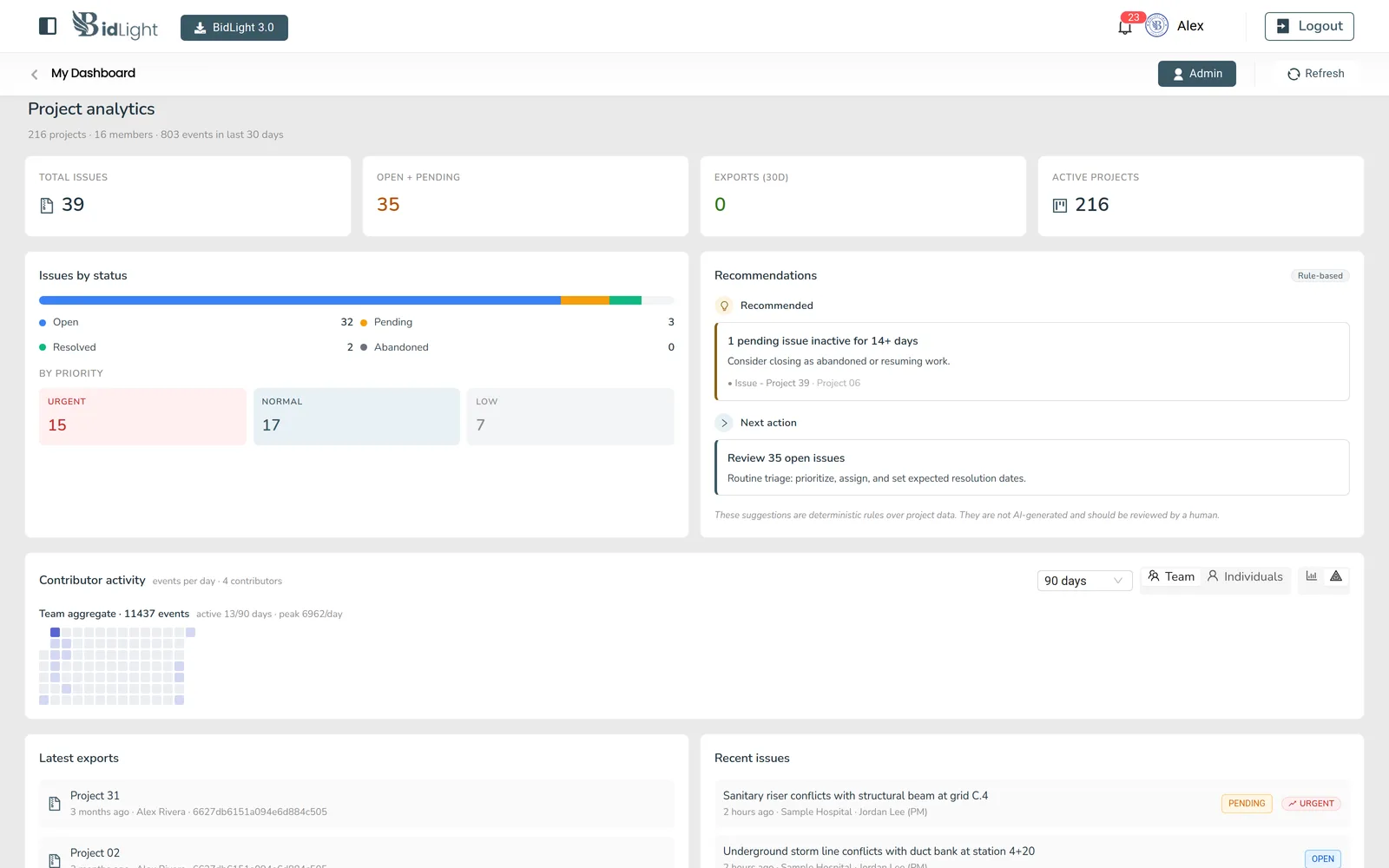
Task: Click the Project 02 export file icon
Action: pos(55,860)
